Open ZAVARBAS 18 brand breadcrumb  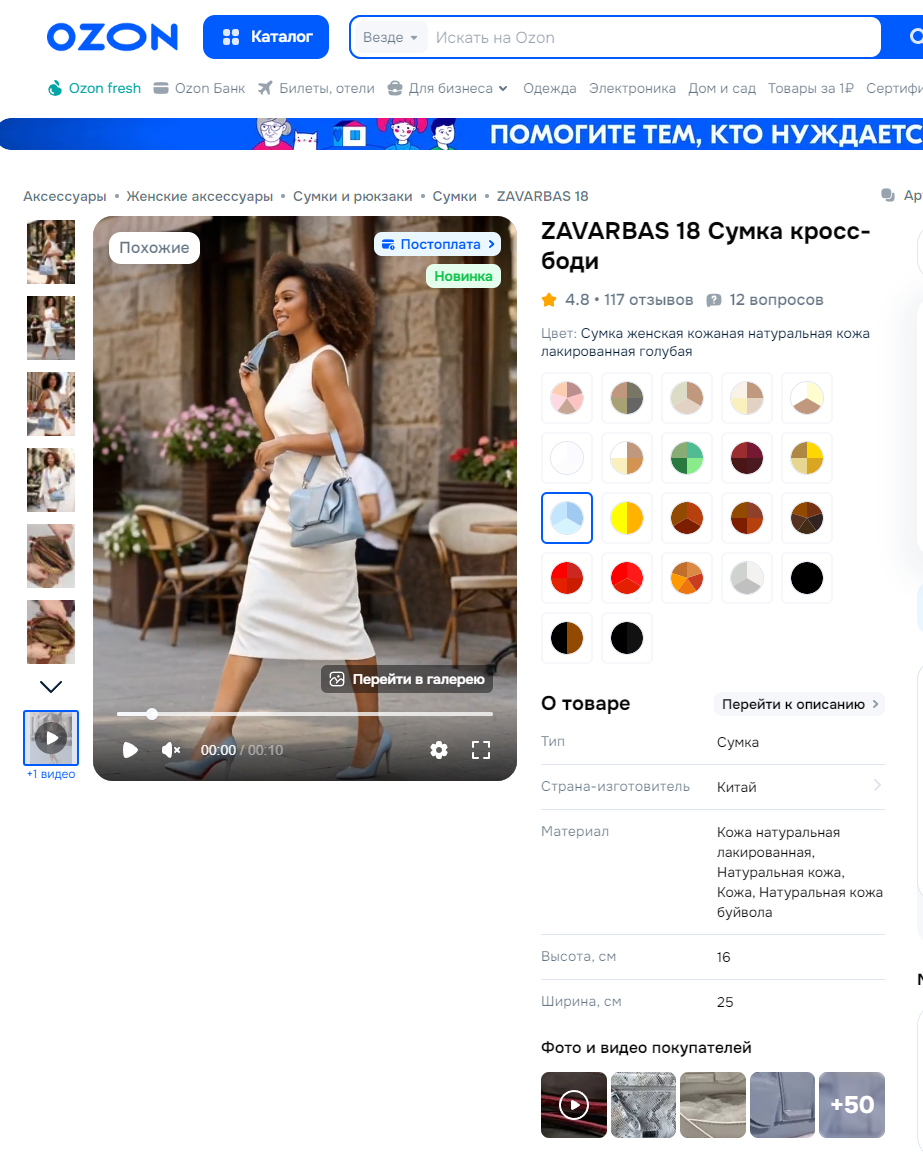542,196
